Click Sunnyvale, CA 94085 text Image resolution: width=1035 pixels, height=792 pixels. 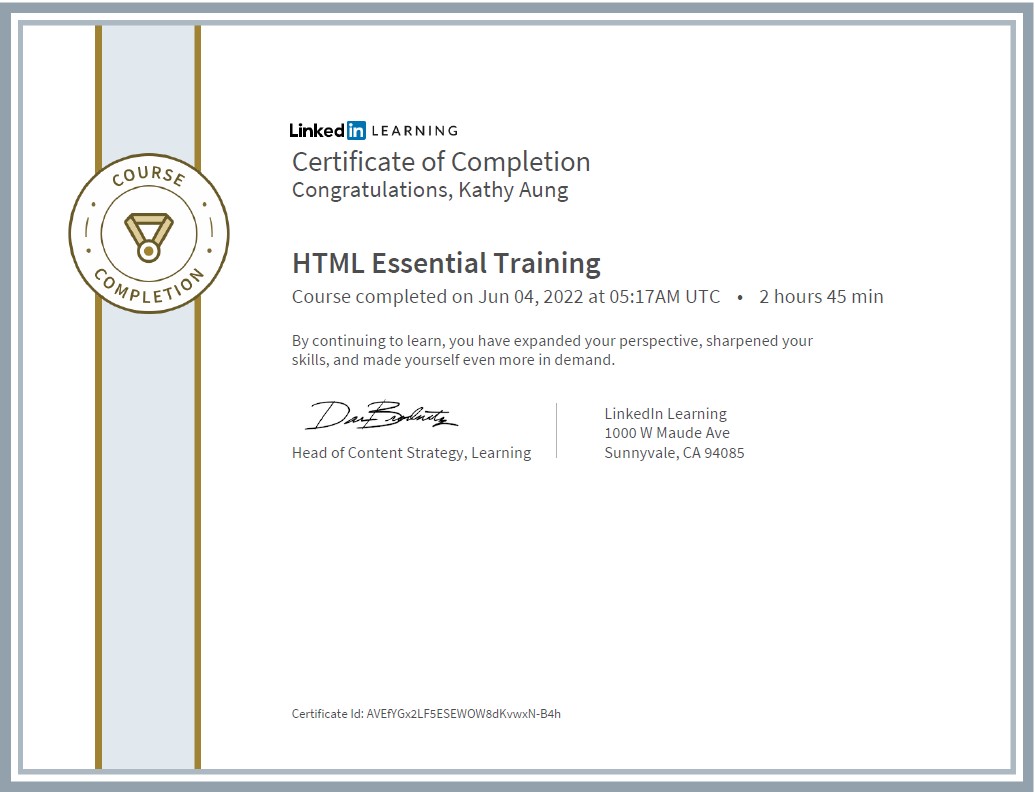click(x=674, y=453)
